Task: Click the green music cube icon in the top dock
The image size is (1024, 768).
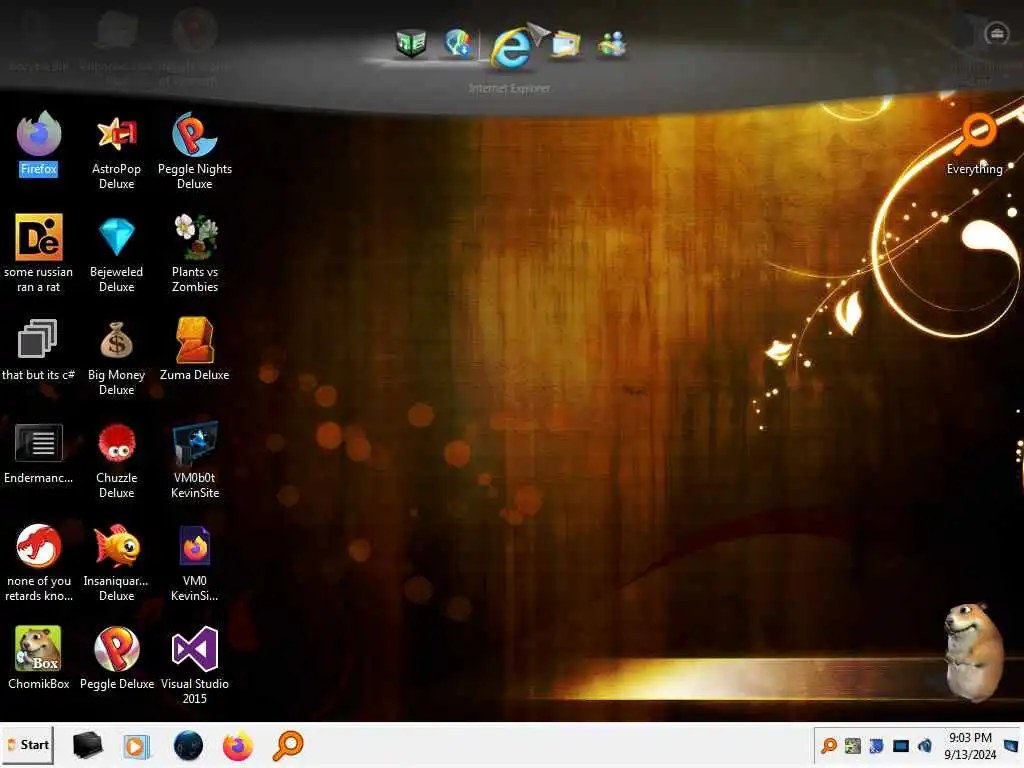Action: coord(411,44)
